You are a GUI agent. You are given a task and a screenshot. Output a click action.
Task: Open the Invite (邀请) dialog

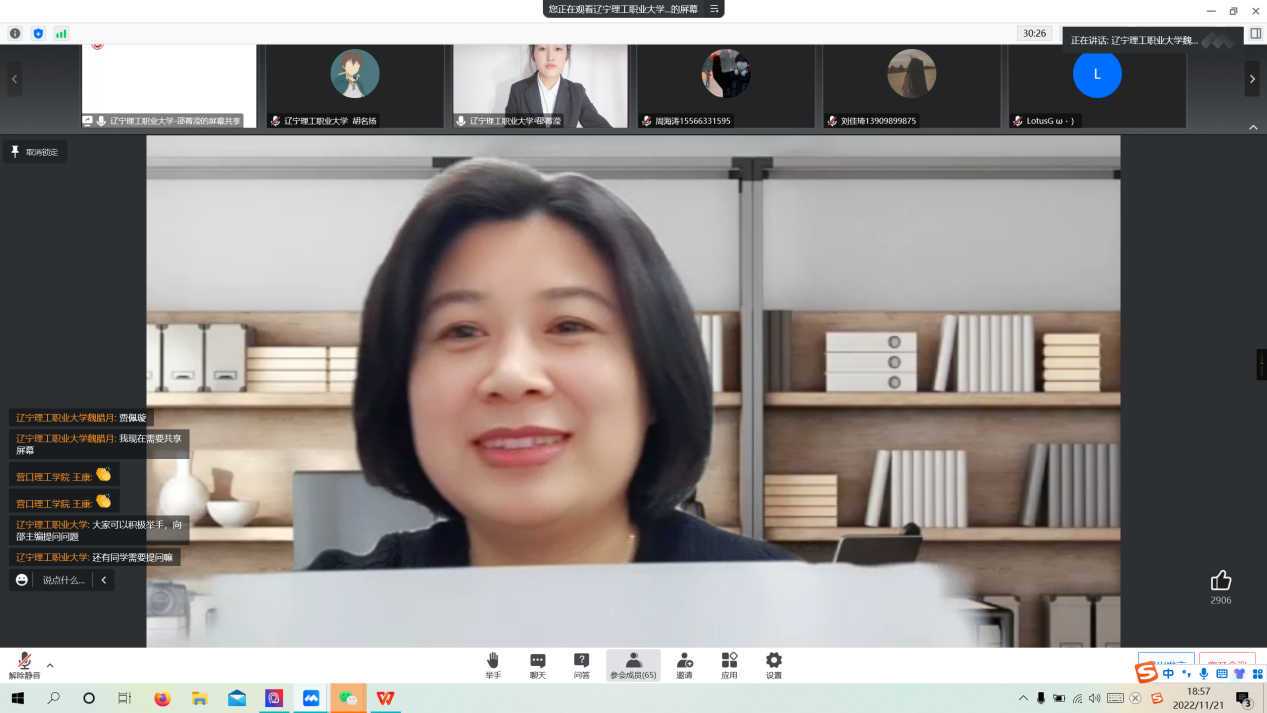click(x=685, y=664)
